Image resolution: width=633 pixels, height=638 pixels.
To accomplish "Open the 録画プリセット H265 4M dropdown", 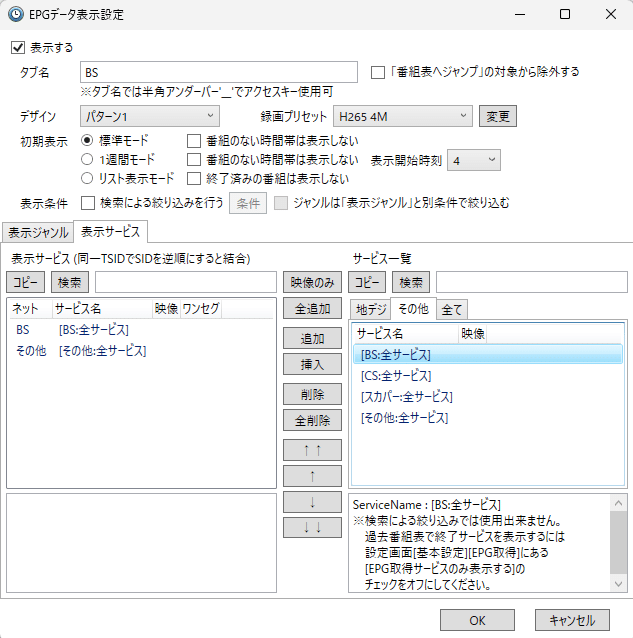I will pyautogui.click(x=403, y=116).
